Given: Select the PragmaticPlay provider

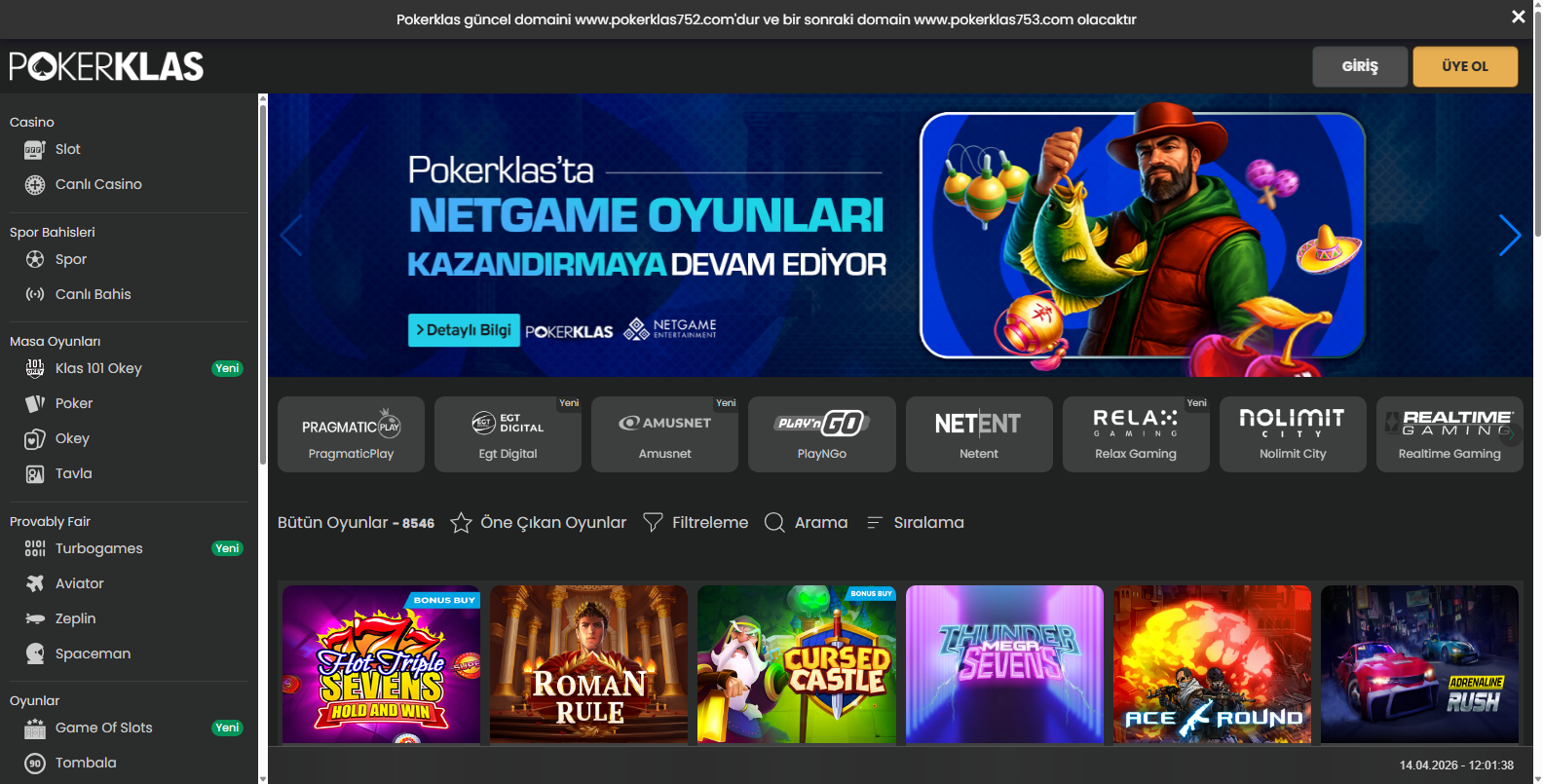Looking at the screenshot, I should 351,434.
